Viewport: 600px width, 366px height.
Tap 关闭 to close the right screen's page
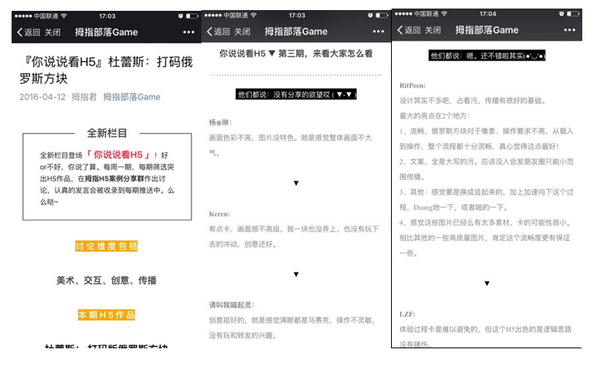click(433, 30)
